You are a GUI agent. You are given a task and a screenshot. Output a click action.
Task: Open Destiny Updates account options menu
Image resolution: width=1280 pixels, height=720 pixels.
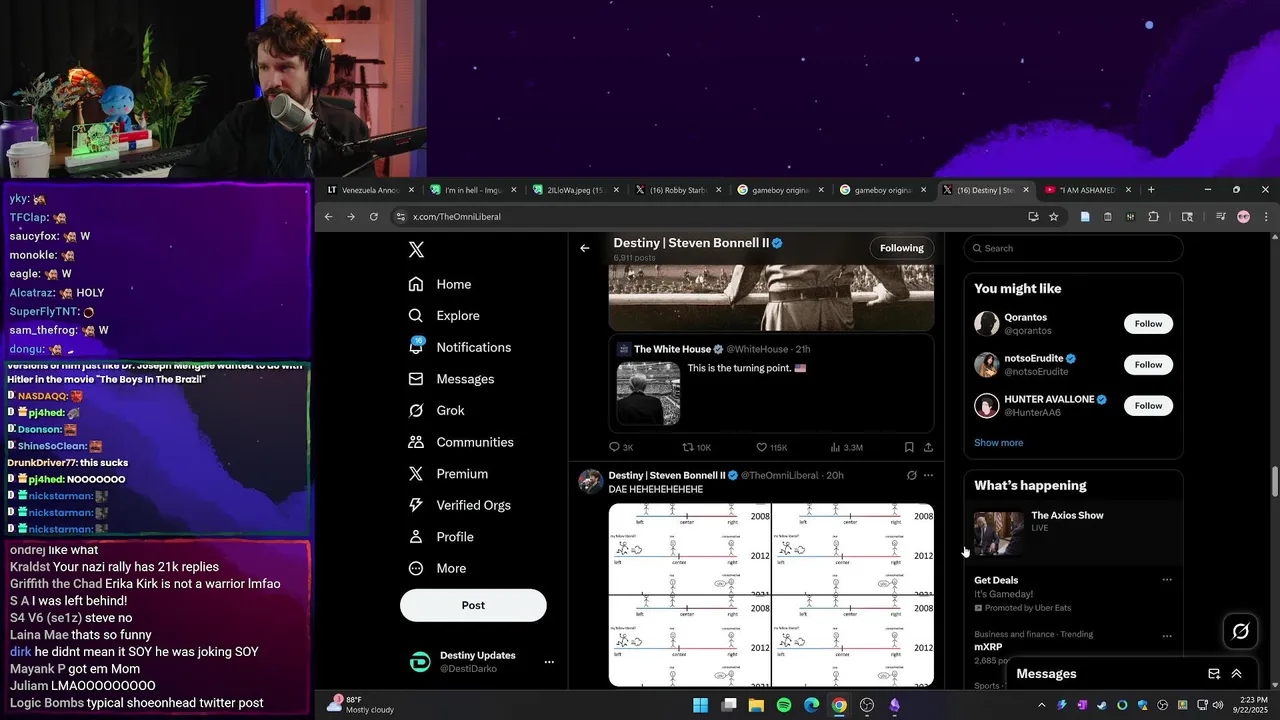(x=548, y=662)
